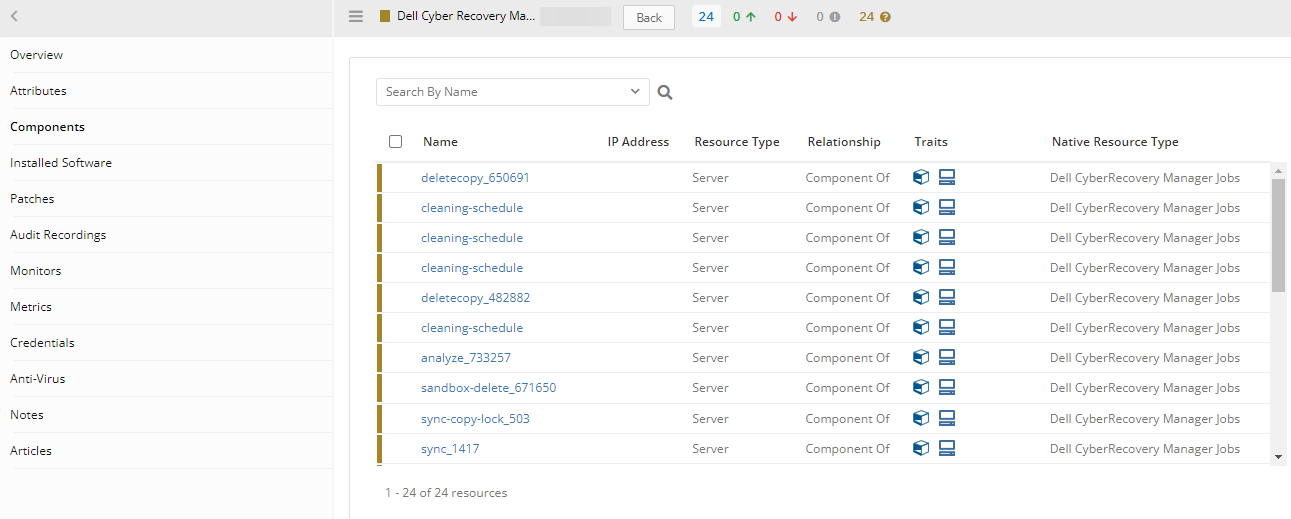Click the brown question-mark status count
Screen dimensions: 1291x519
(x=874, y=17)
